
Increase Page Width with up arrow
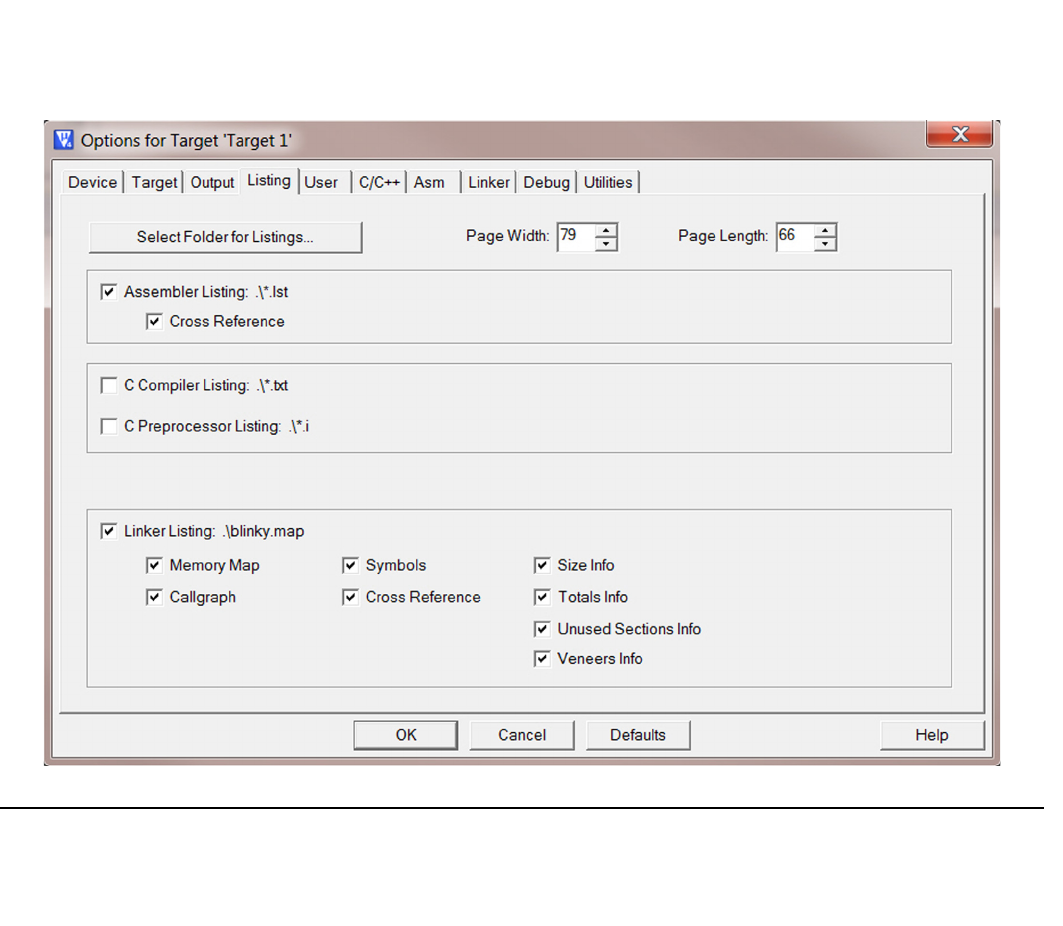(606, 230)
